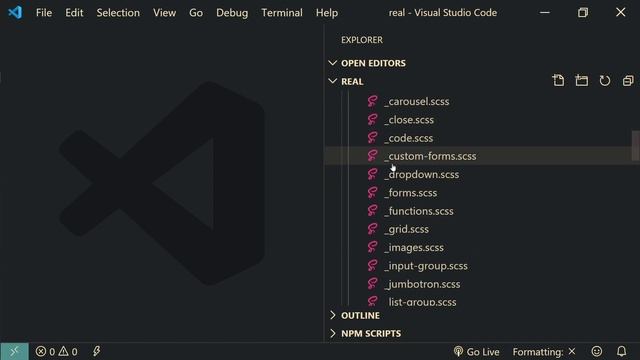The width and height of the screenshot is (640, 360).
Task: Minimize the Visual Studio Code window
Action: [544, 13]
